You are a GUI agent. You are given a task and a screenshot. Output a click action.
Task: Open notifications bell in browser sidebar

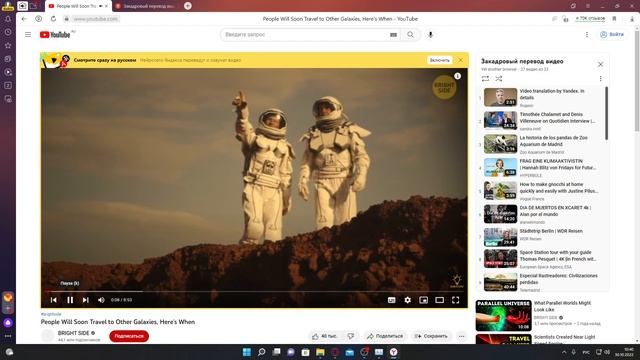tap(8, 19)
